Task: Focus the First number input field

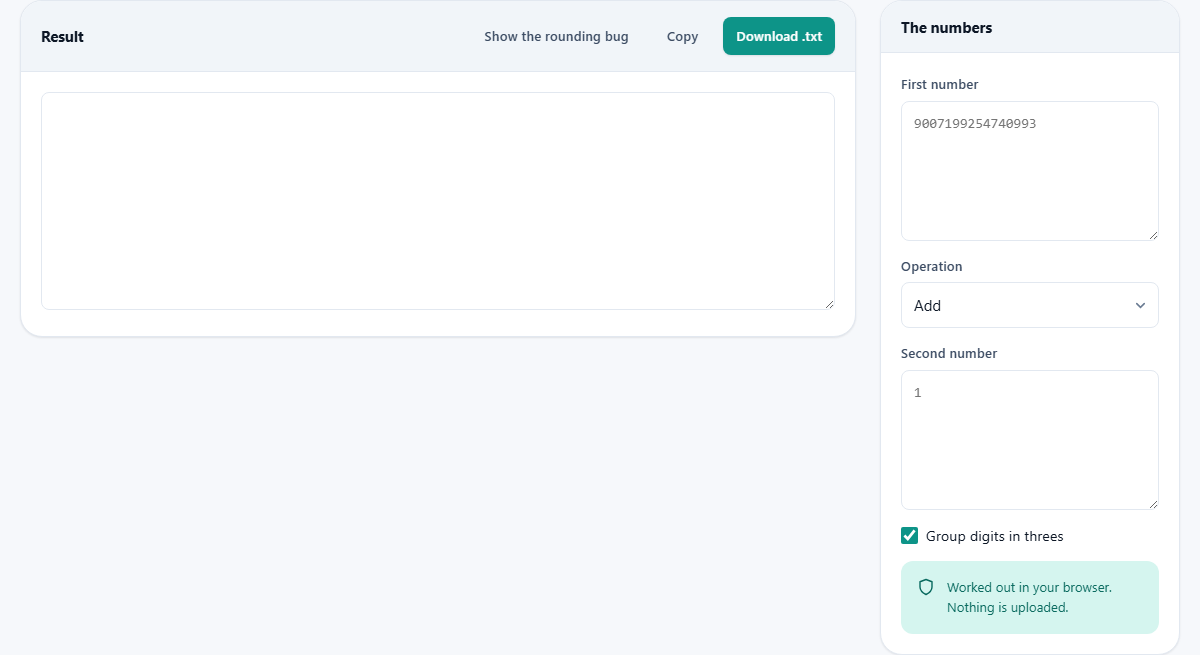Action: click(x=1030, y=171)
